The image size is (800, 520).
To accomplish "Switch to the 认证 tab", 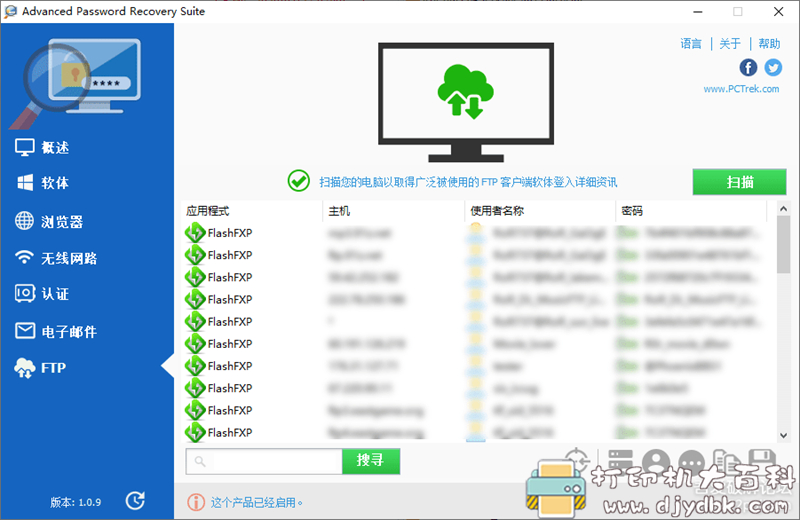I will coord(55,294).
